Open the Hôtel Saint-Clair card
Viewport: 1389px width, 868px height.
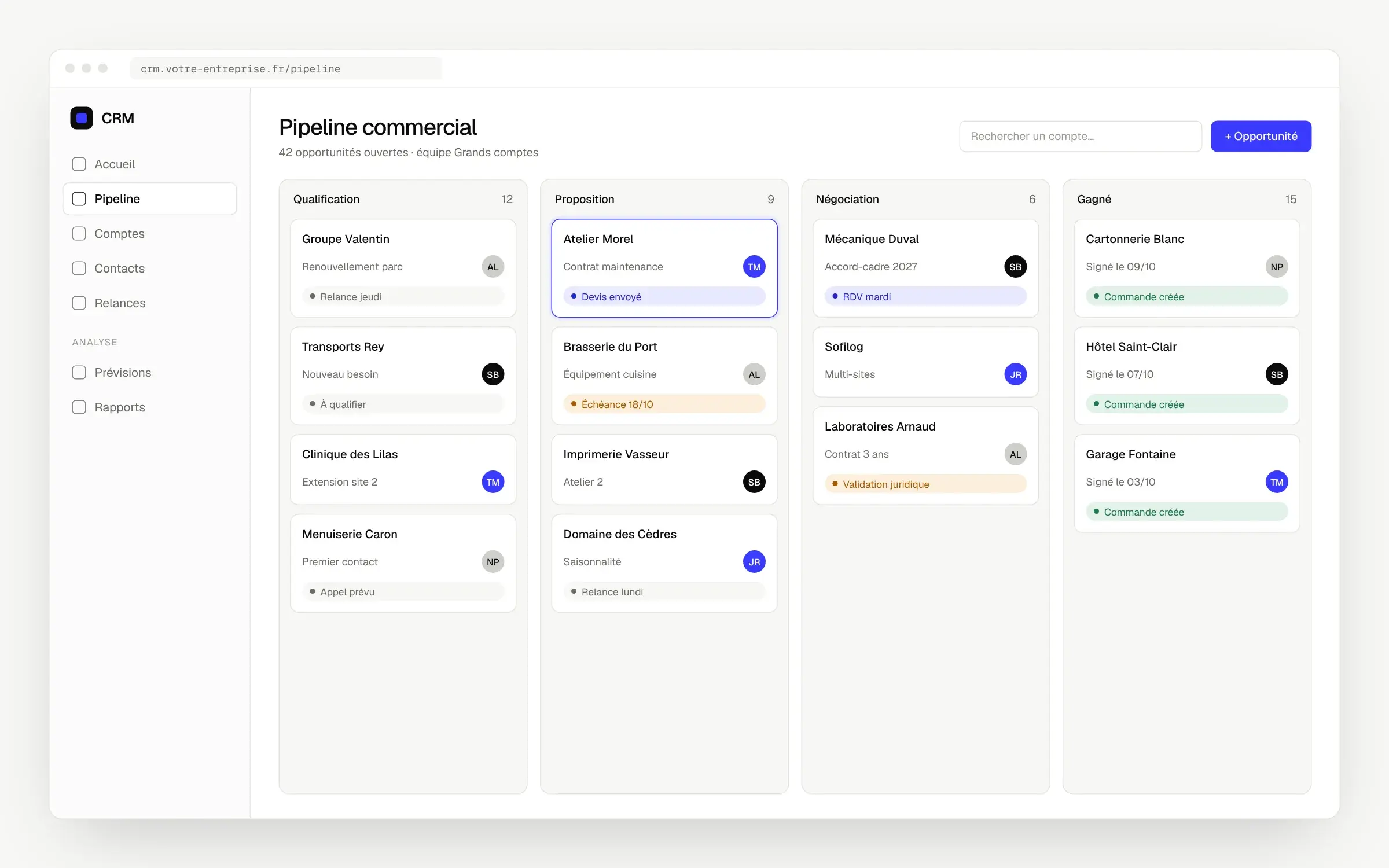click(x=1187, y=376)
